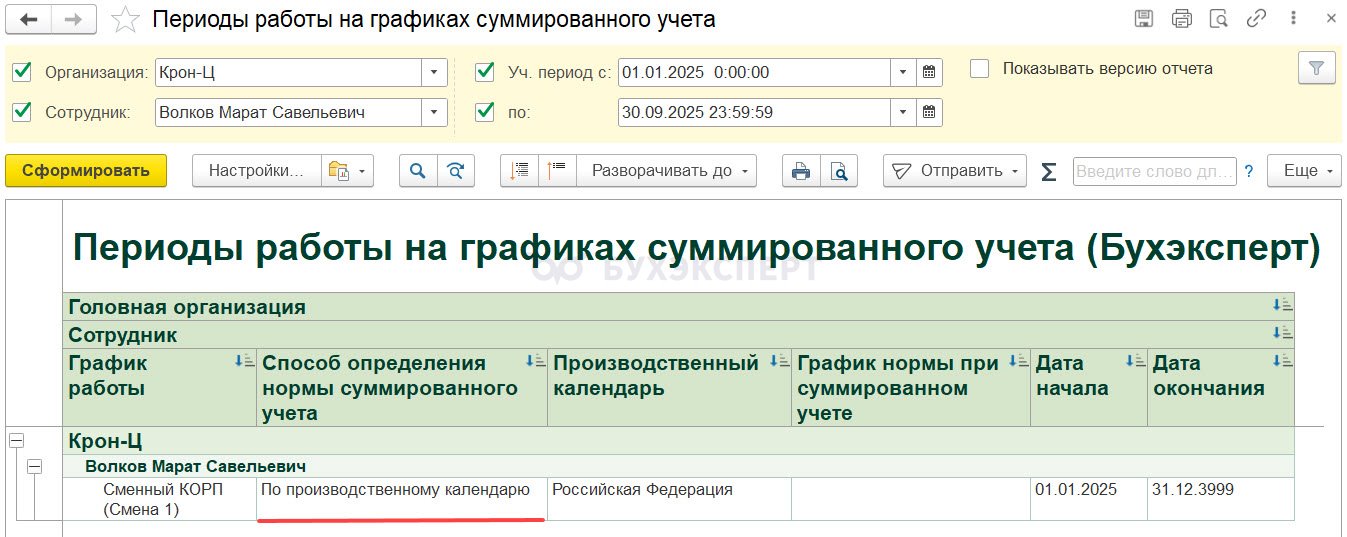This screenshot has width=1347, height=537.
Task: Click the Сотрудник field Волков Марат Савельевич
Action: (288, 112)
